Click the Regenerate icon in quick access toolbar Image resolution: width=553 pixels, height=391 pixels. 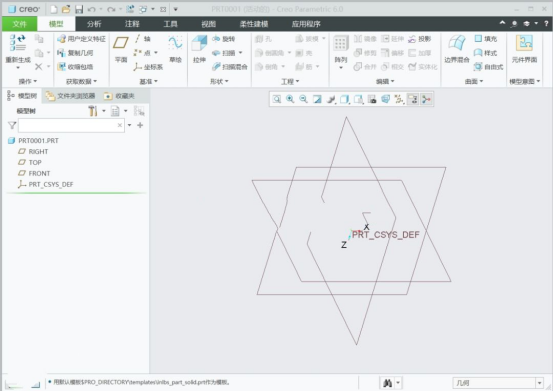click(x=130, y=9)
